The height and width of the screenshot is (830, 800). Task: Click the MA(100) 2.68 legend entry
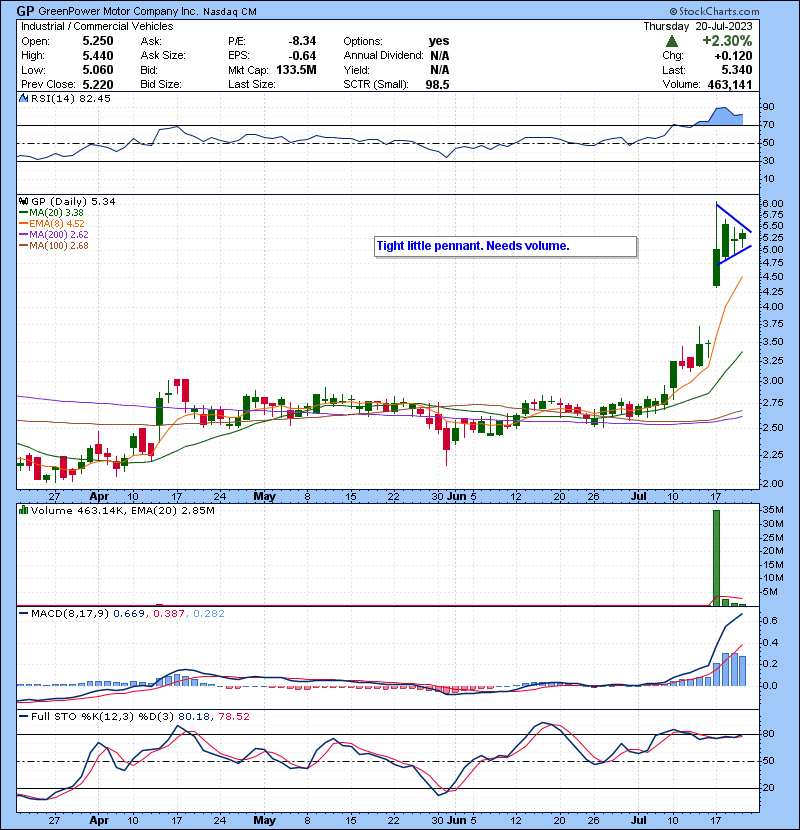coord(59,246)
